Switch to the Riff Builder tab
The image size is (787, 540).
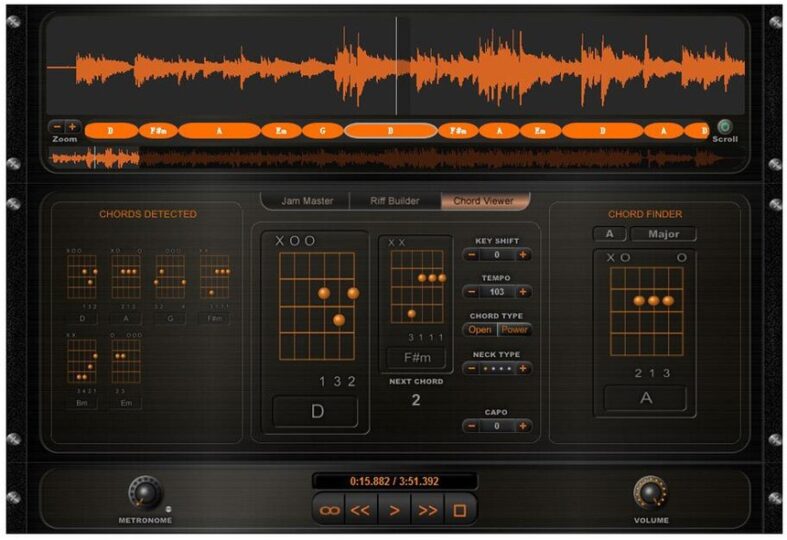[395, 201]
